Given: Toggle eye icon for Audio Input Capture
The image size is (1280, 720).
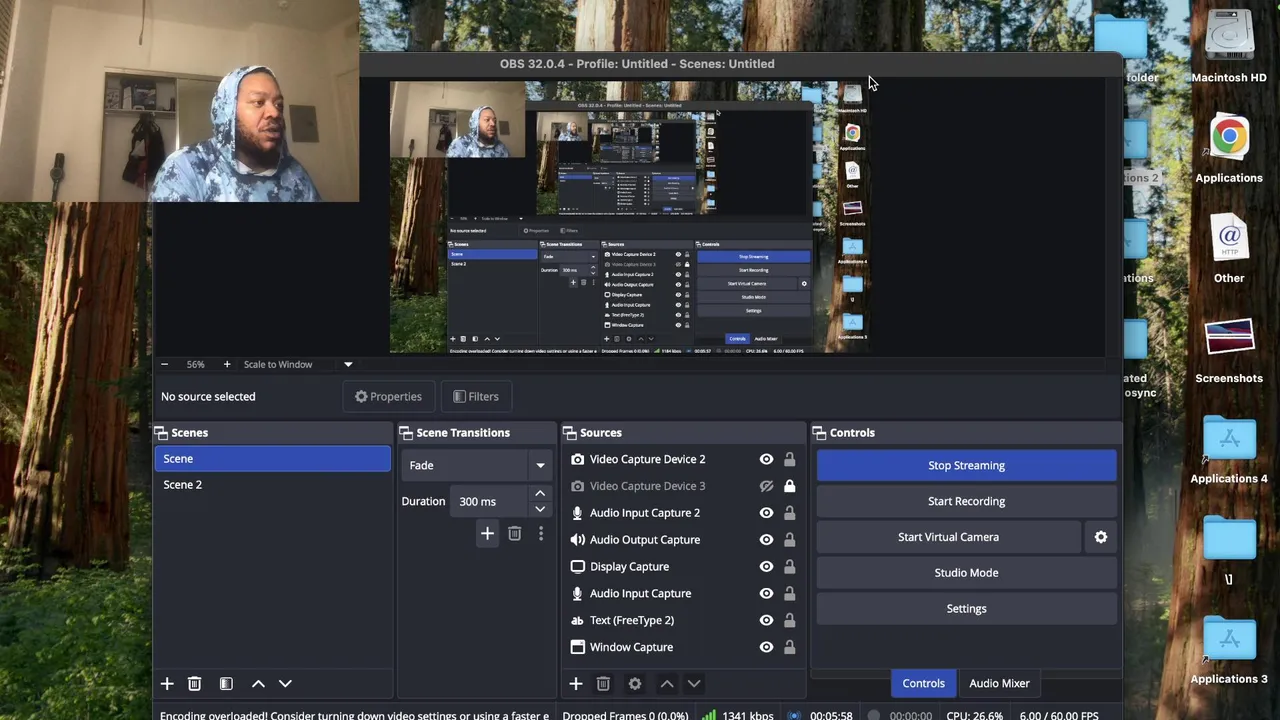Looking at the screenshot, I should (x=766, y=593).
